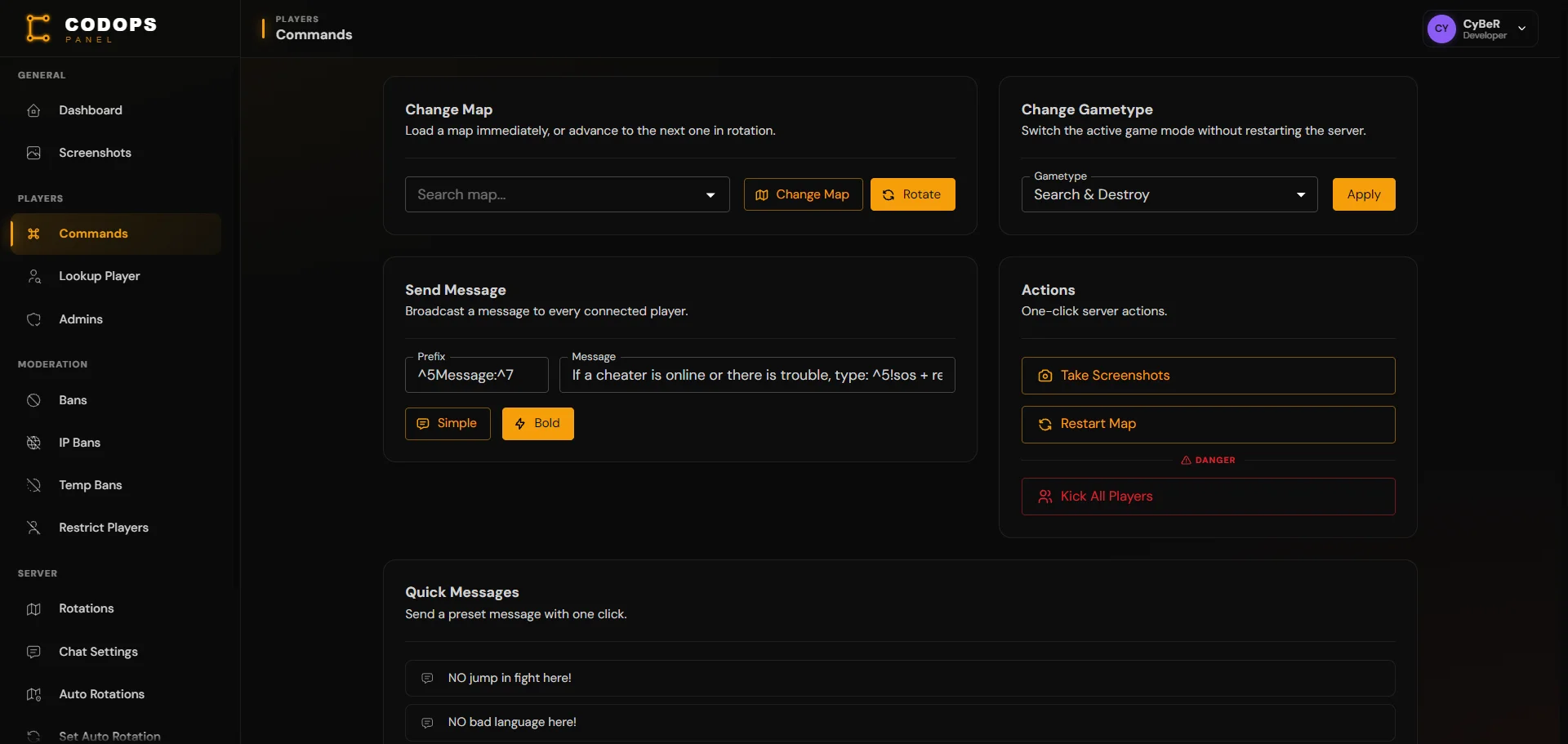Click the Auto Rotations map icon
1568x744 pixels.
click(x=33, y=694)
